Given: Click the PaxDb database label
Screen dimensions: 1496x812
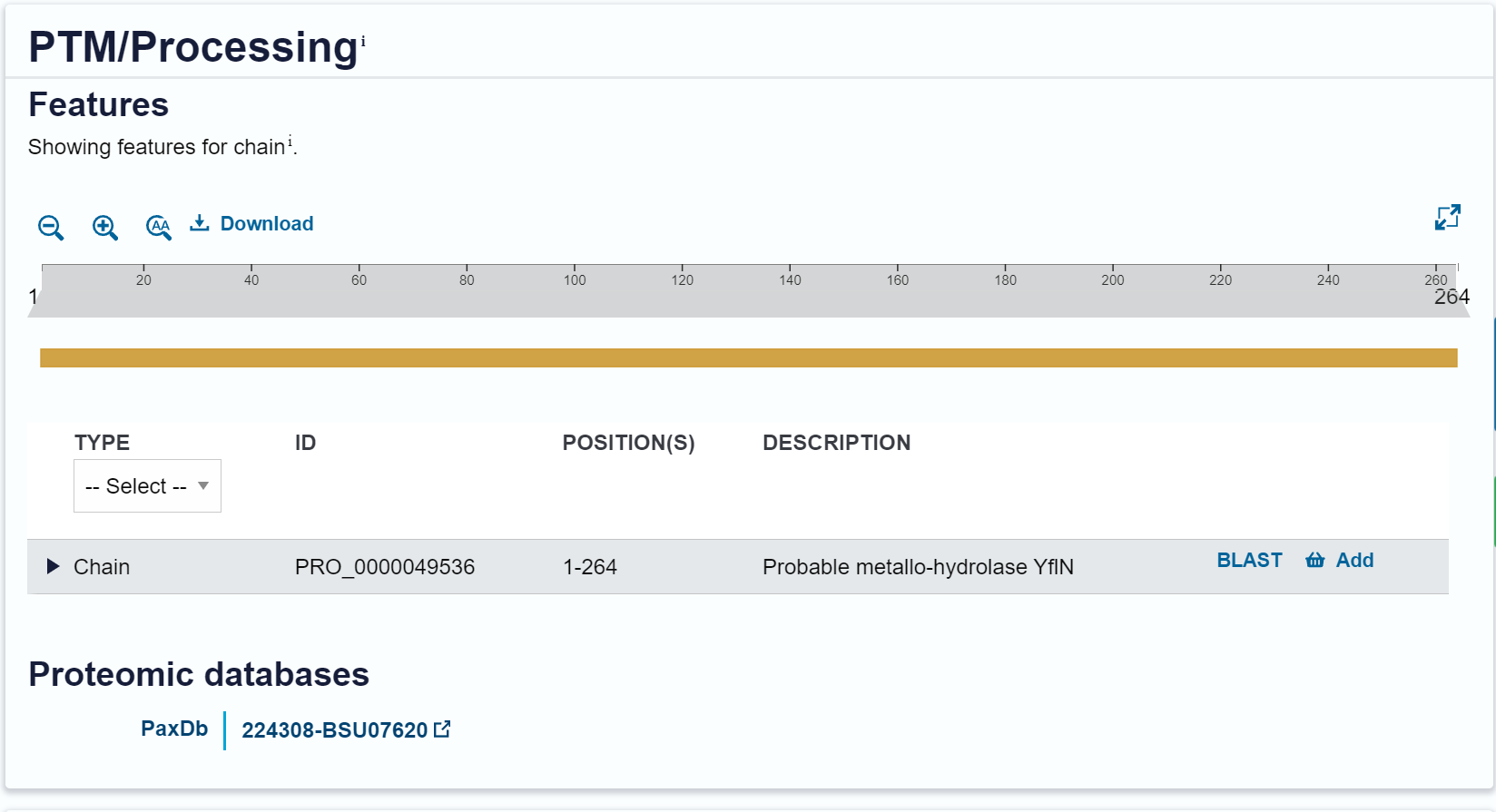Looking at the screenshot, I should point(174,729).
